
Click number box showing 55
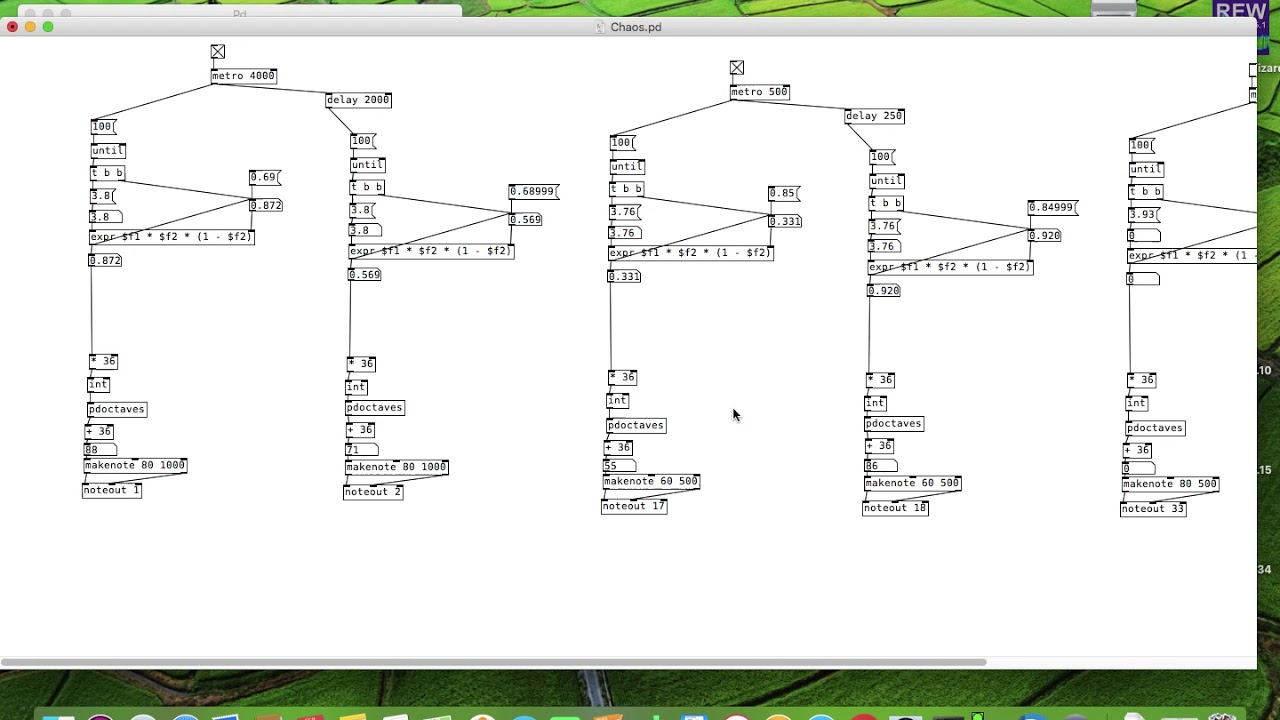[620, 466]
